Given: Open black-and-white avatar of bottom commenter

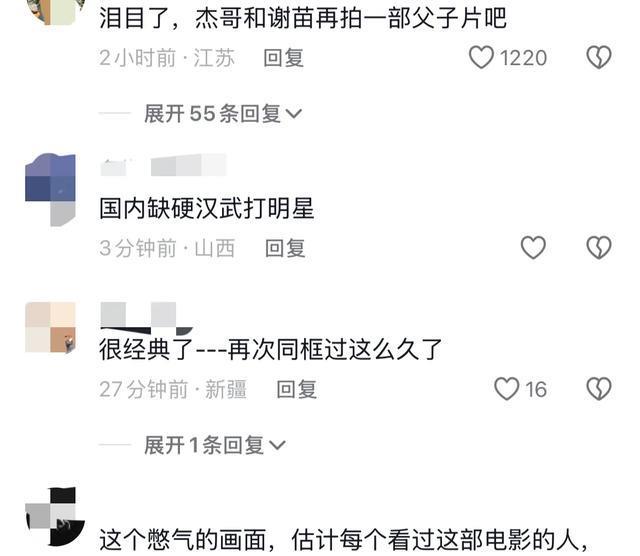Looking at the screenshot, I should coord(55,516).
